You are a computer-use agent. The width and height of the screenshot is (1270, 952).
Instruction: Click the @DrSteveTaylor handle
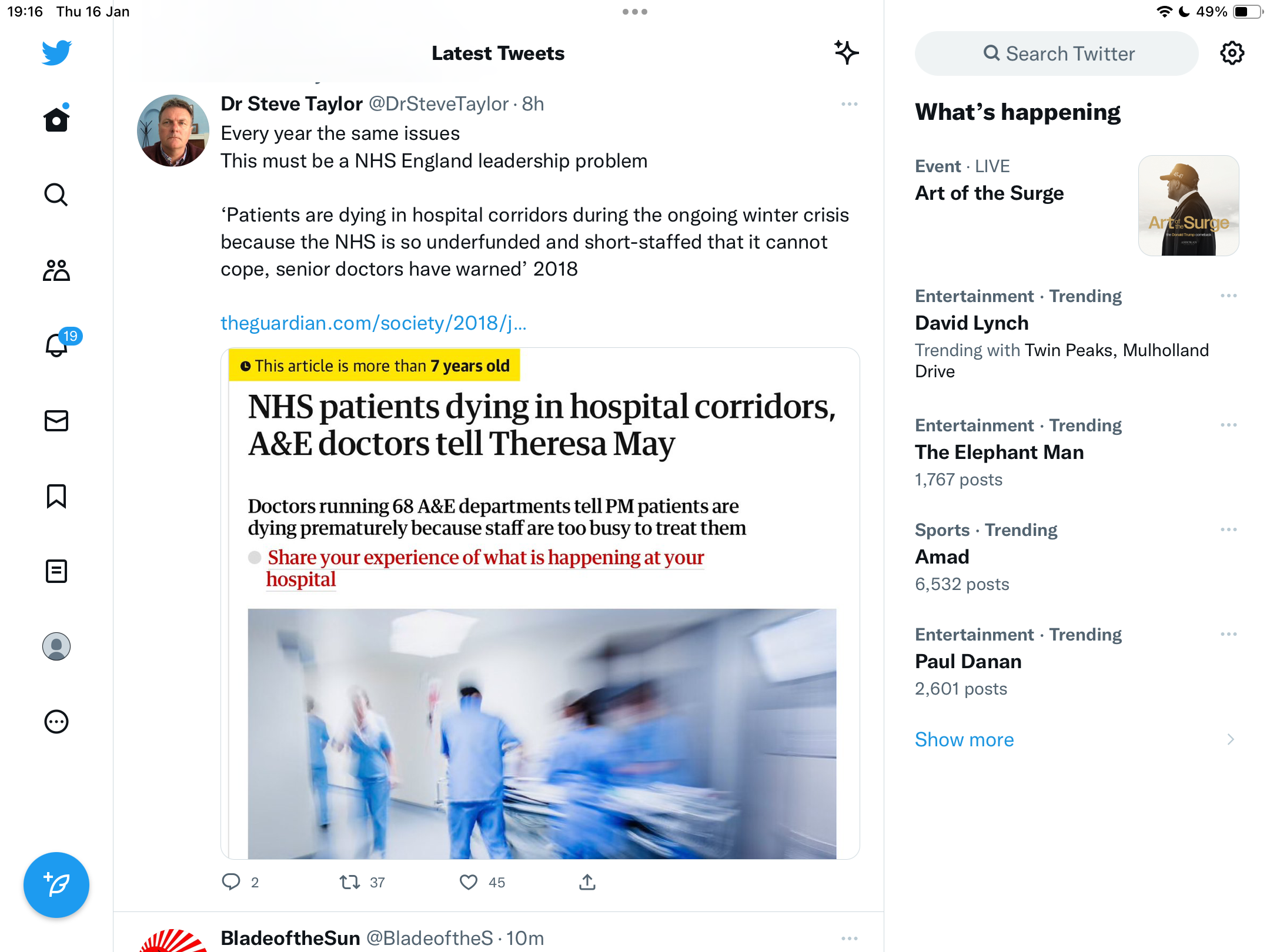439,104
